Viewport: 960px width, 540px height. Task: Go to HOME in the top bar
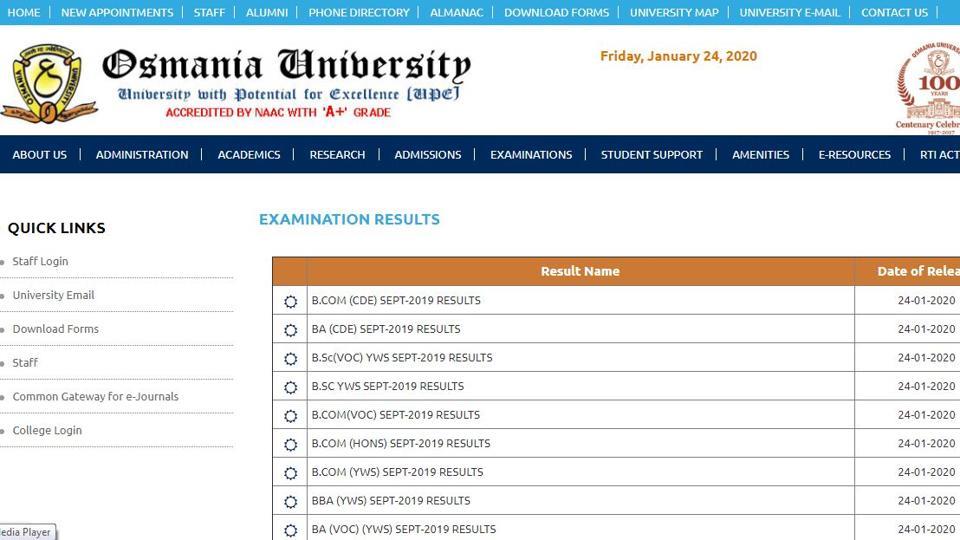coord(23,12)
